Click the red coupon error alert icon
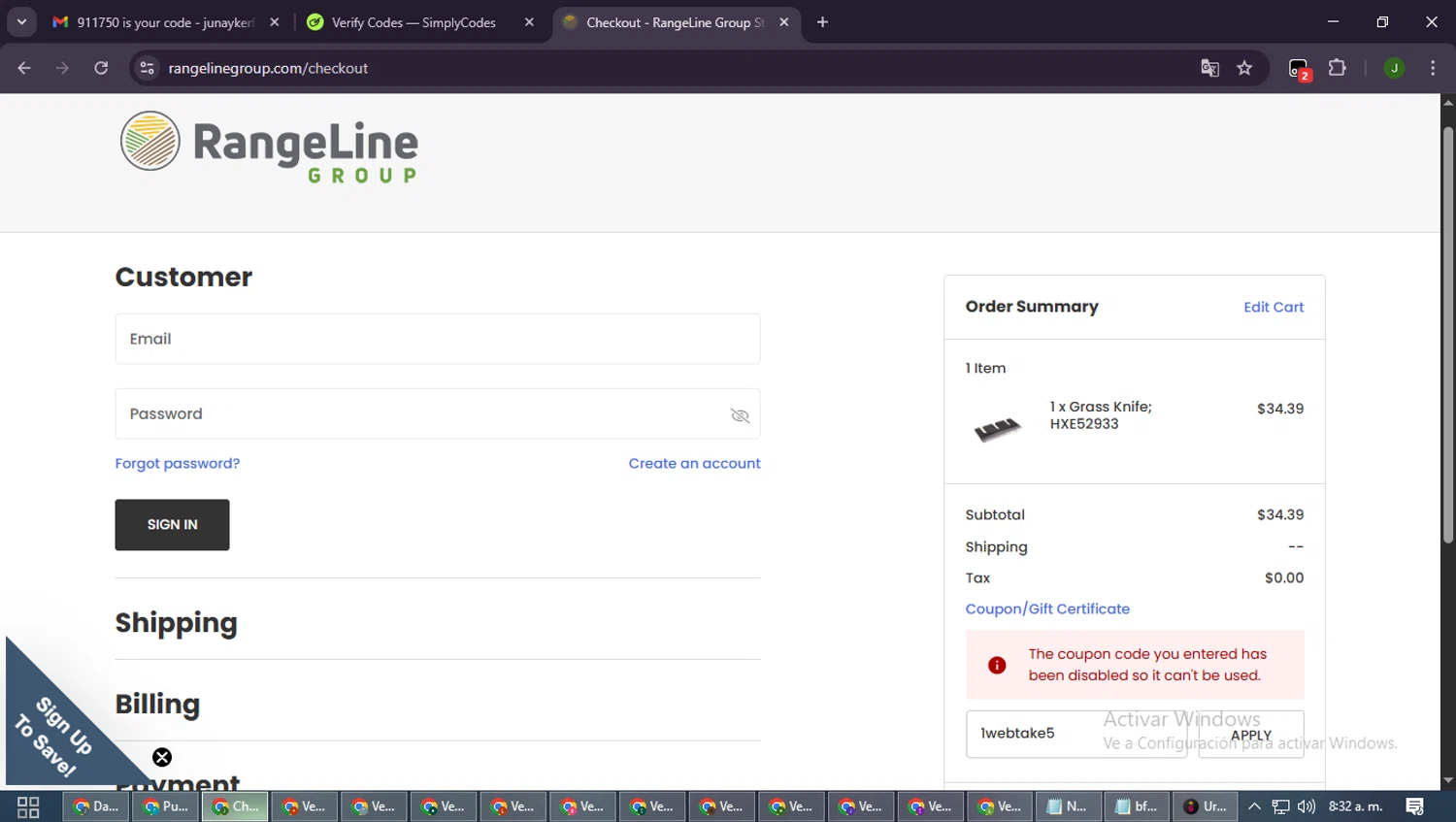 tap(996, 665)
